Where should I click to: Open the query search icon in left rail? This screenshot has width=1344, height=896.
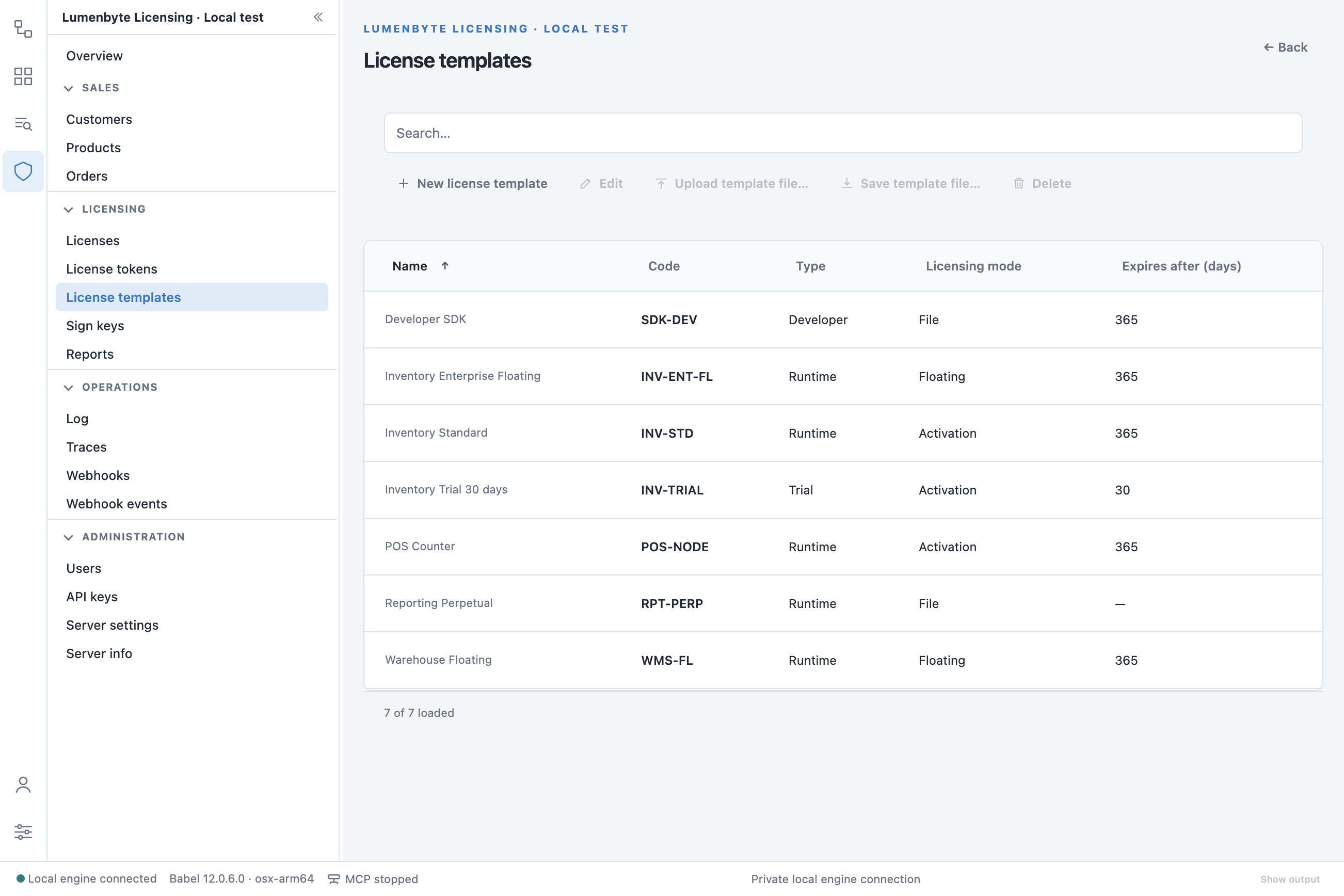tap(23, 123)
